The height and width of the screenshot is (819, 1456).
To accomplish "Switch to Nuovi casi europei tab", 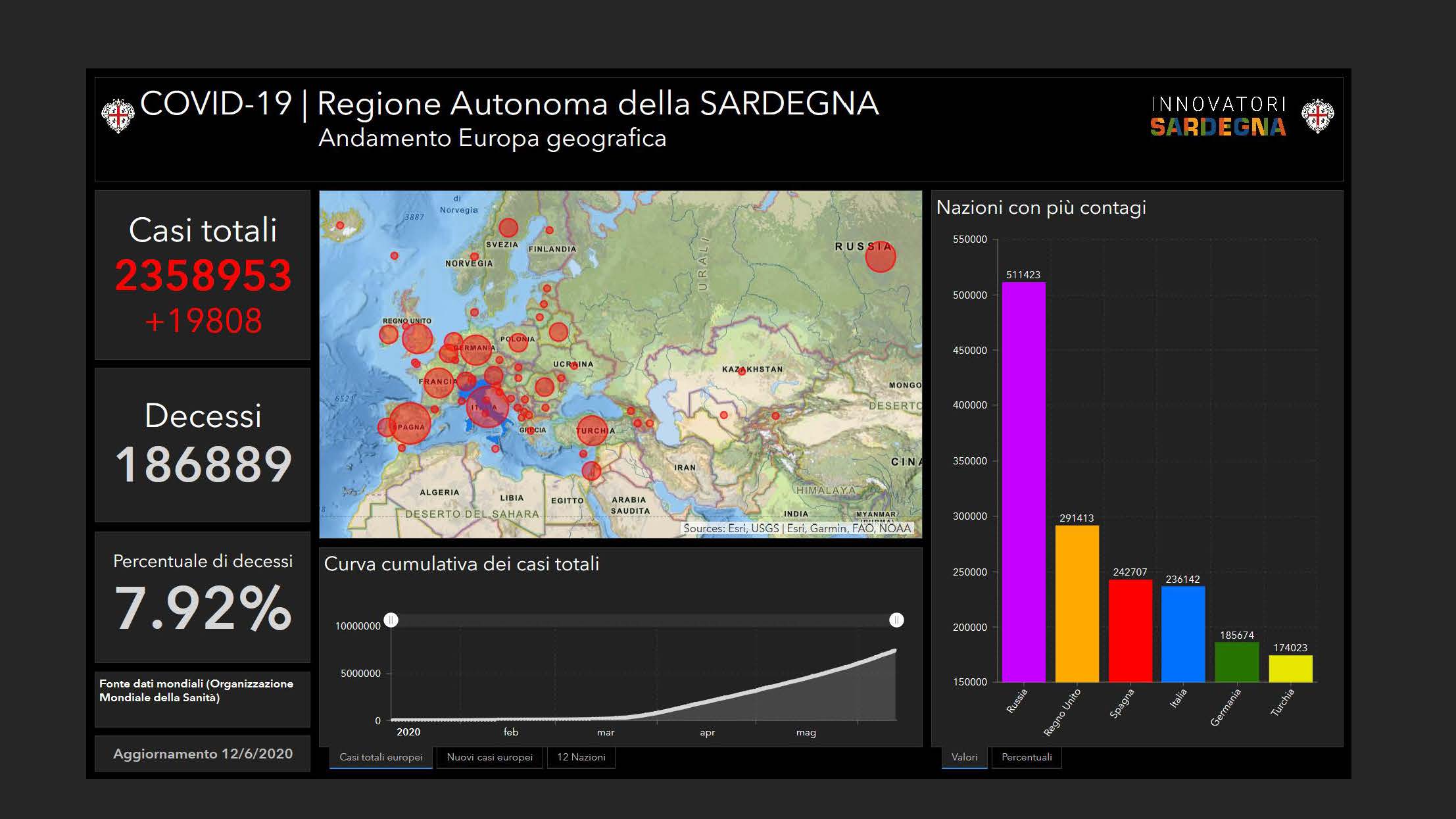I will click(489, 757).
